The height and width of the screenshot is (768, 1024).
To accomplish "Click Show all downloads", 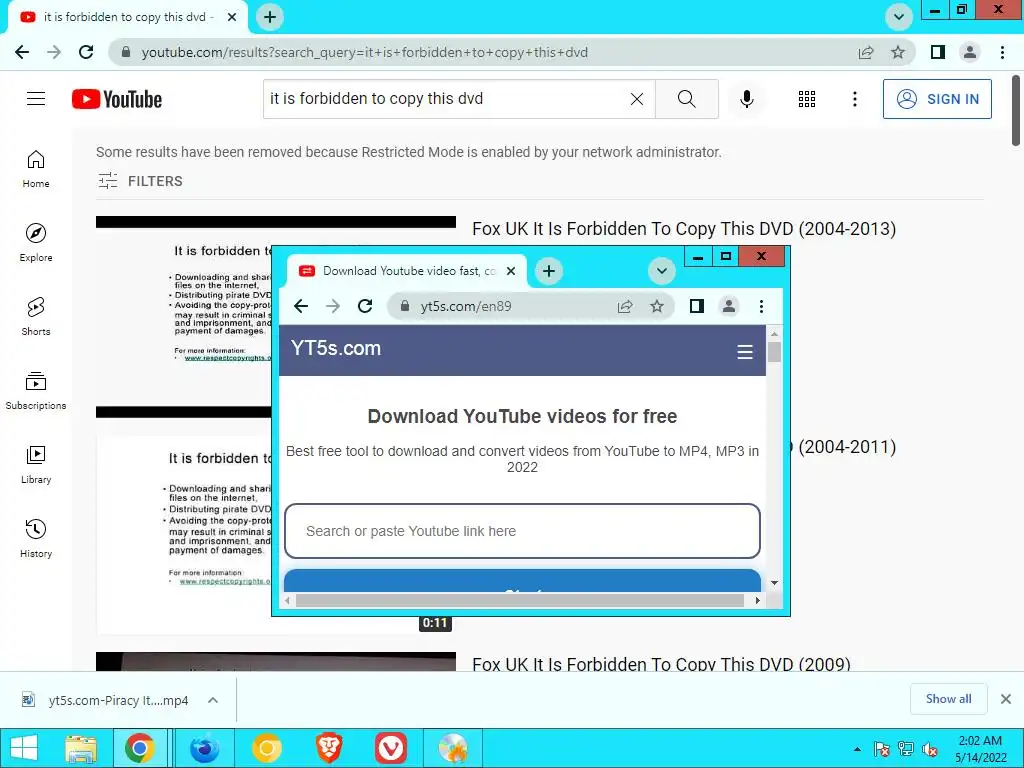I will pyautogui.click(x=948, y=699).
